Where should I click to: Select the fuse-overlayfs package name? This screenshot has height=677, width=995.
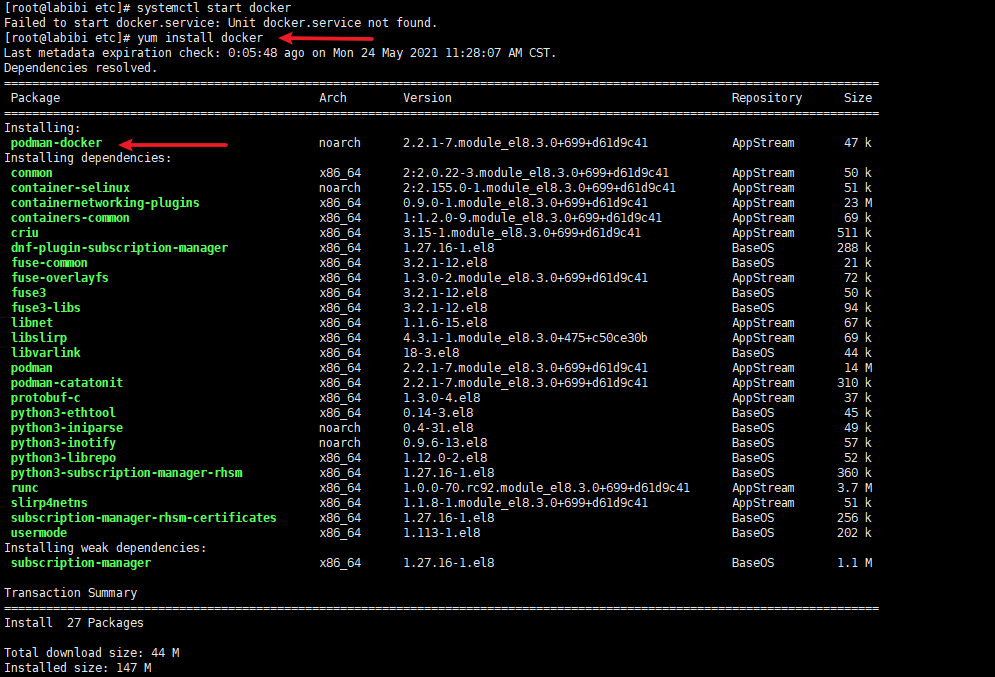click(60, 278)
